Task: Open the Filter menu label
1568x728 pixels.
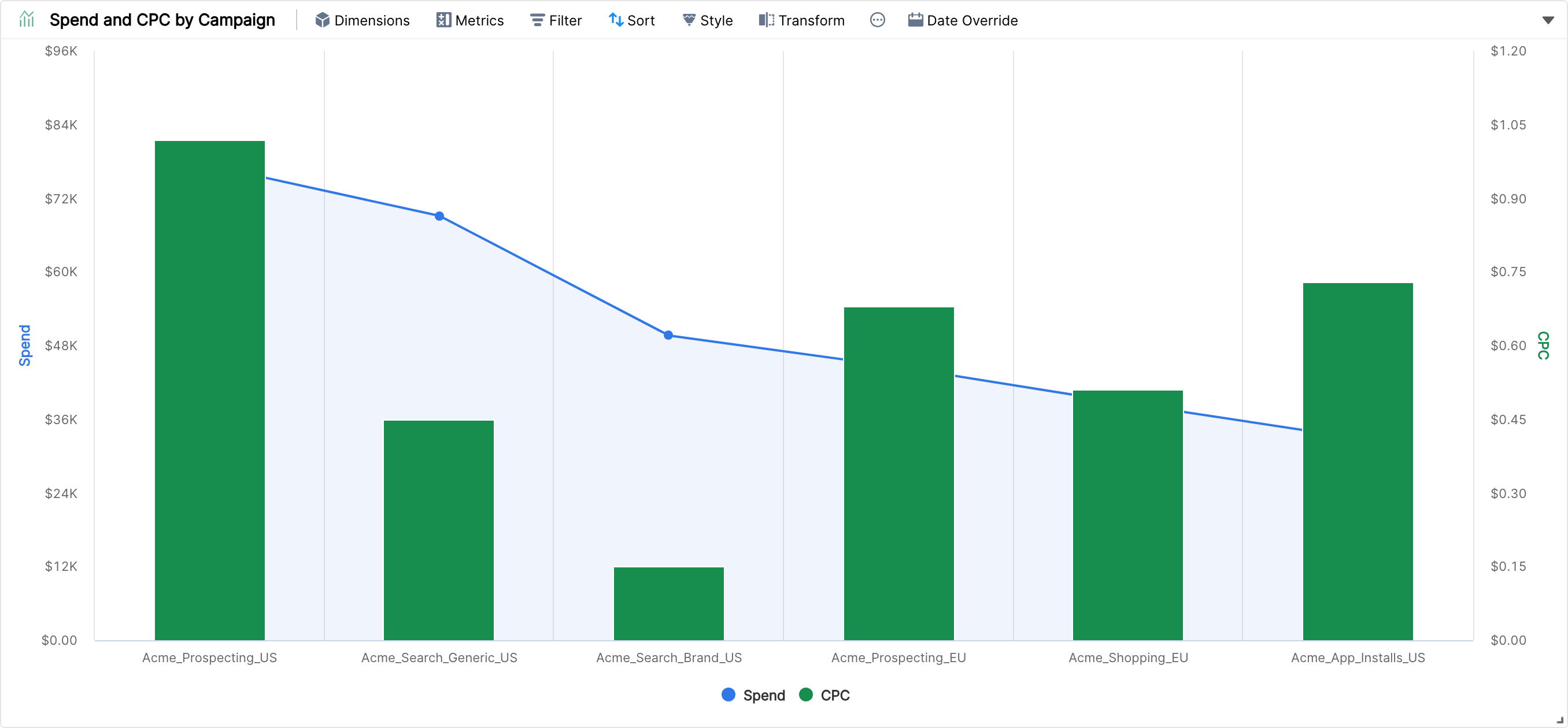Action: coord(565,21)
